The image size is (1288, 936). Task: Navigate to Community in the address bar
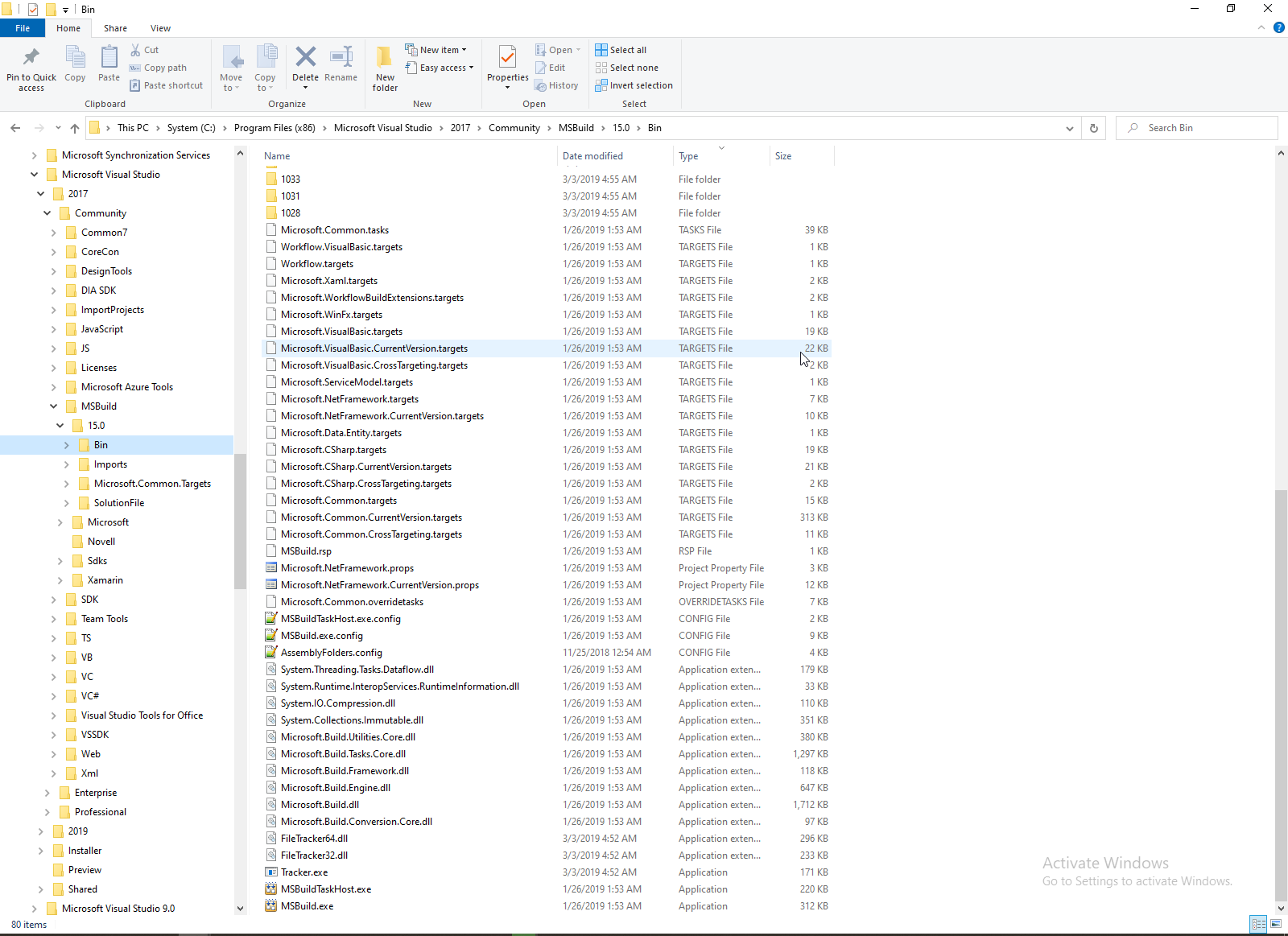[x=514, y=128]
